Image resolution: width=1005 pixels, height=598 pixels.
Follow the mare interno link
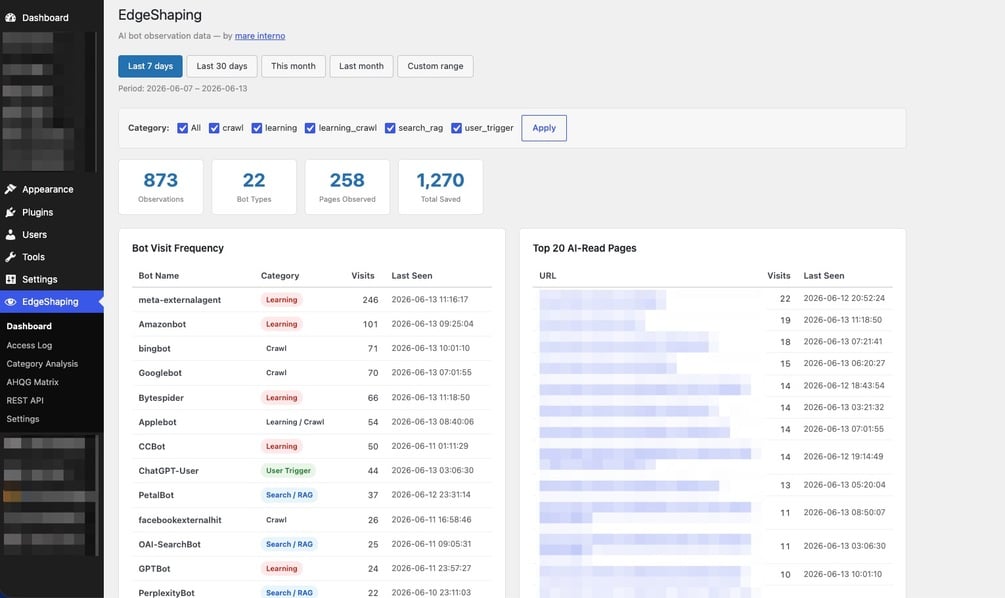[260, 36]
